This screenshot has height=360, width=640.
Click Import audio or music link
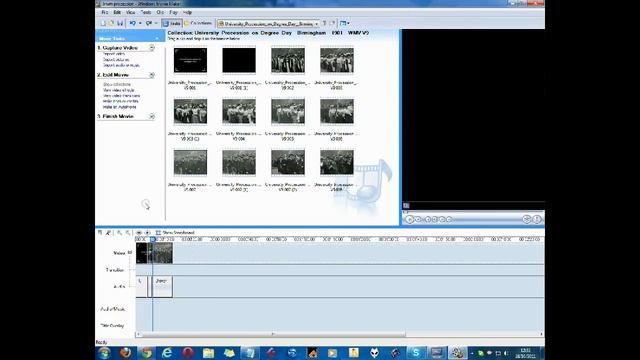point(121,65)
